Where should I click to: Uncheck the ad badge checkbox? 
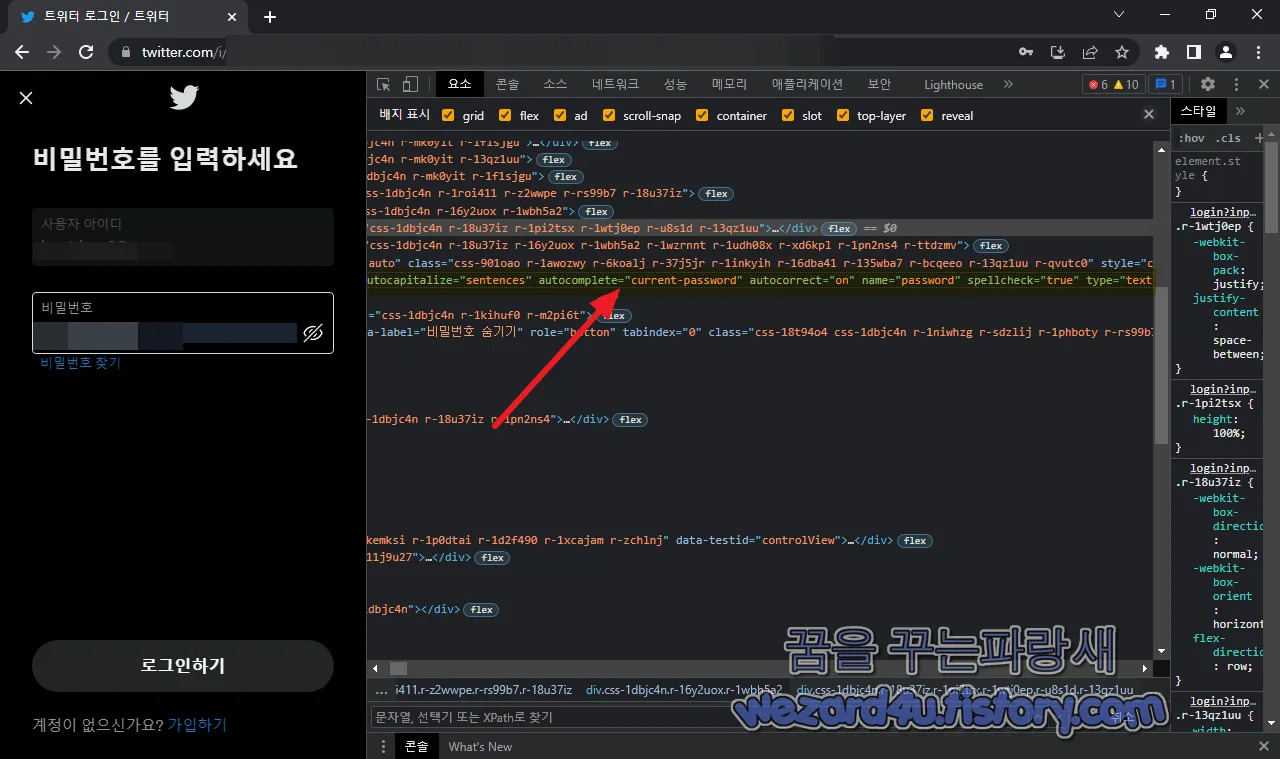[560, 115]
